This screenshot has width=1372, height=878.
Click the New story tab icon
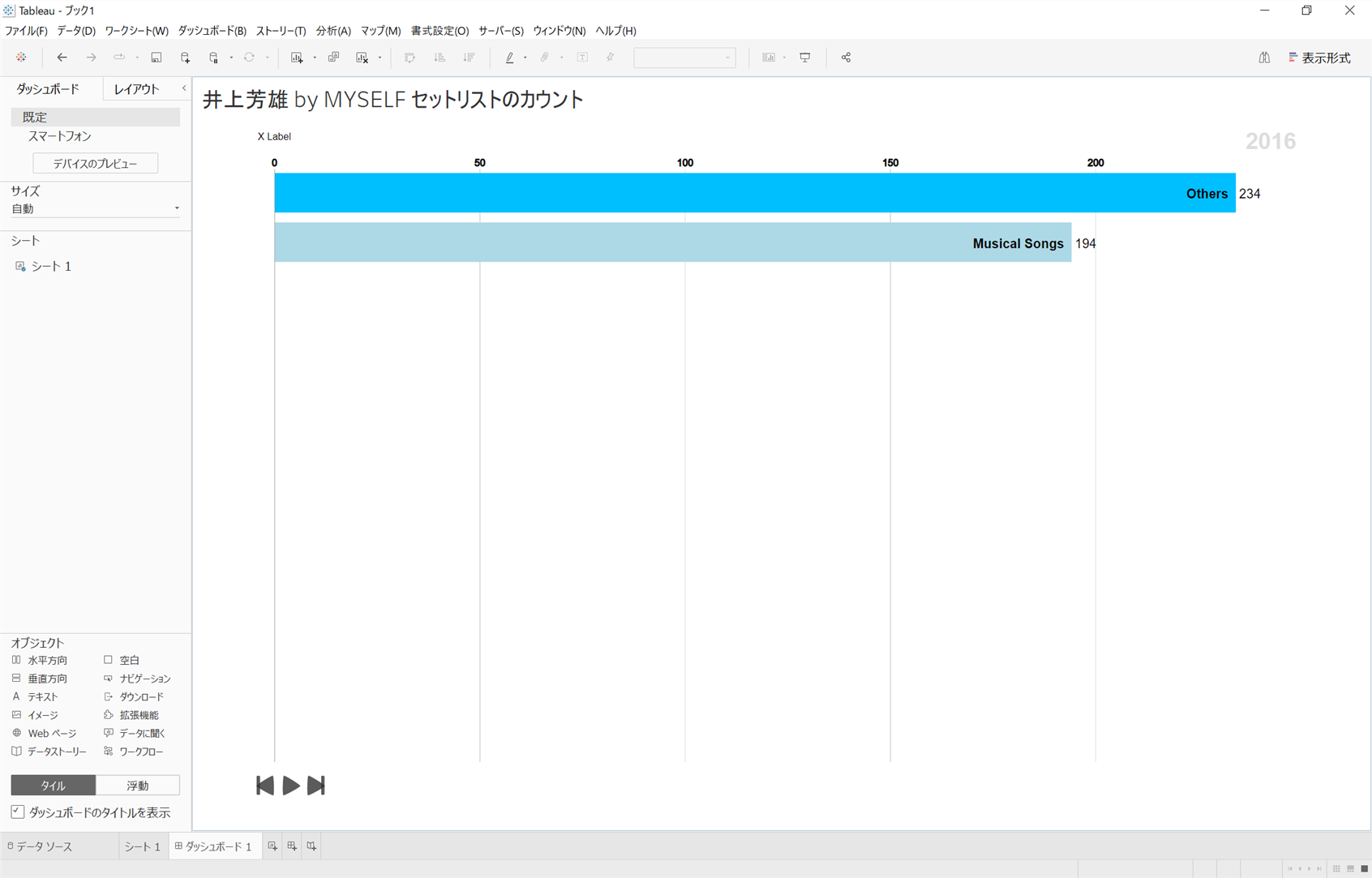311,846
